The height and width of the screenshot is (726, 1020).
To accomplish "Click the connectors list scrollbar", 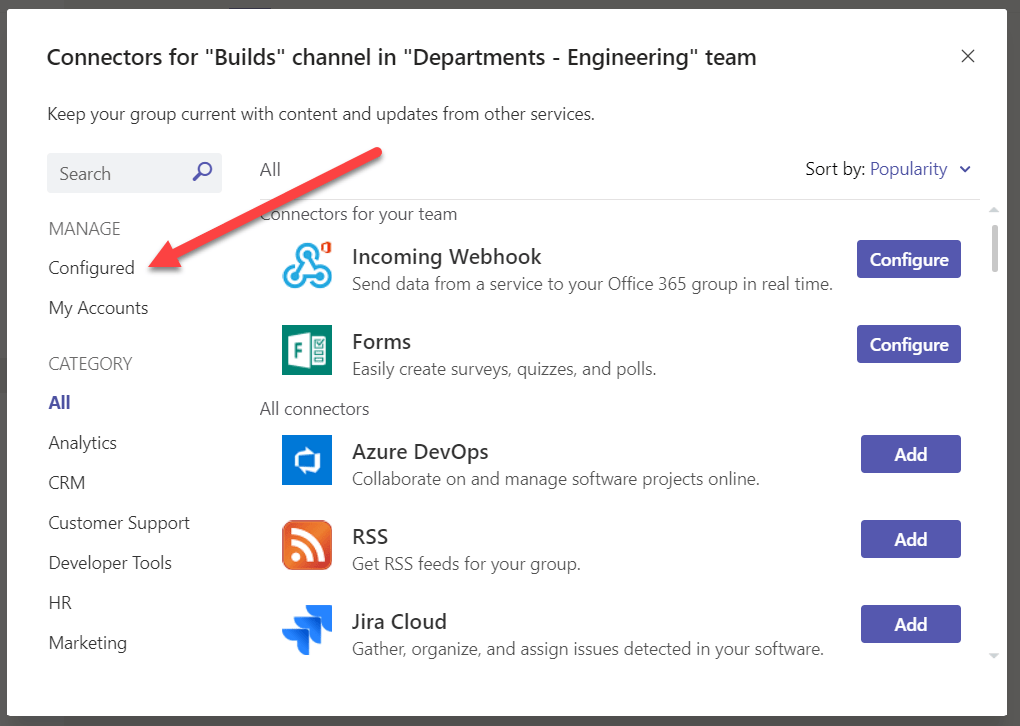I will coord(993,247).
